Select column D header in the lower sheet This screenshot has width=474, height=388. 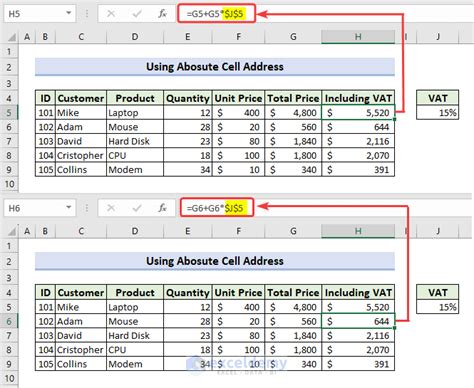point(135,231)
